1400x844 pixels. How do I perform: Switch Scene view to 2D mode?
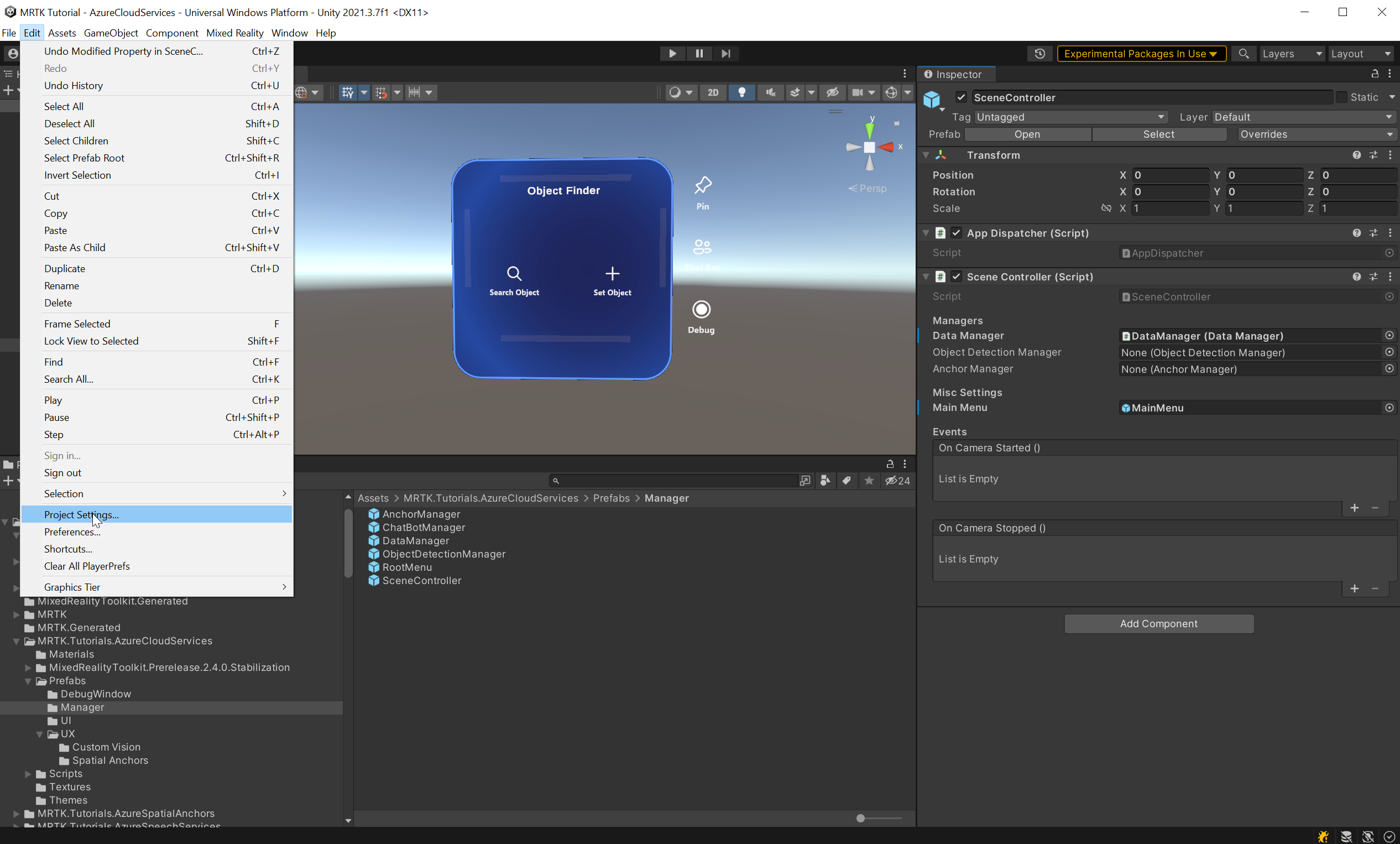tap(713, 92)
